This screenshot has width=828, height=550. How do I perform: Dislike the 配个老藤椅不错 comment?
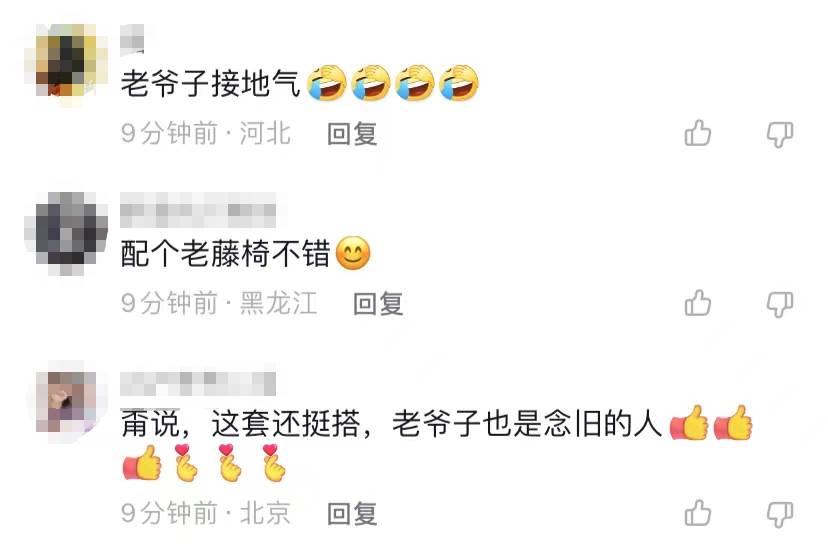pos(780,305)
